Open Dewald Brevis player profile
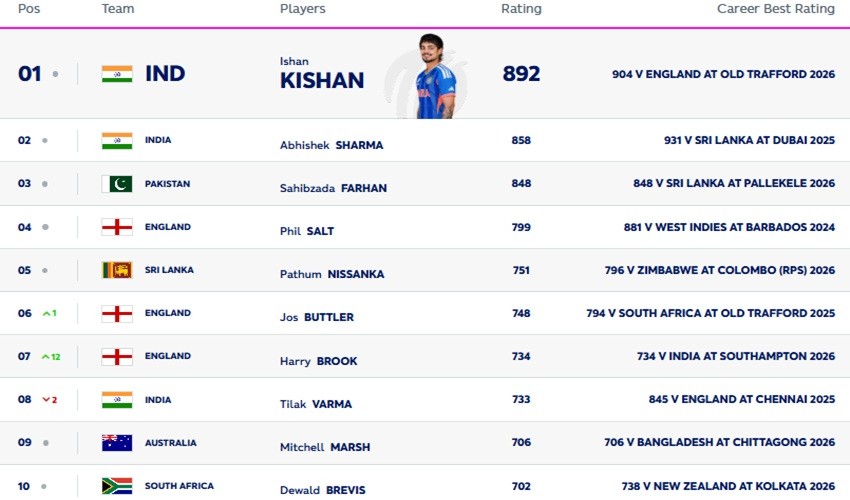Screen dimensions: 850x500 click(x=323, y=490)
